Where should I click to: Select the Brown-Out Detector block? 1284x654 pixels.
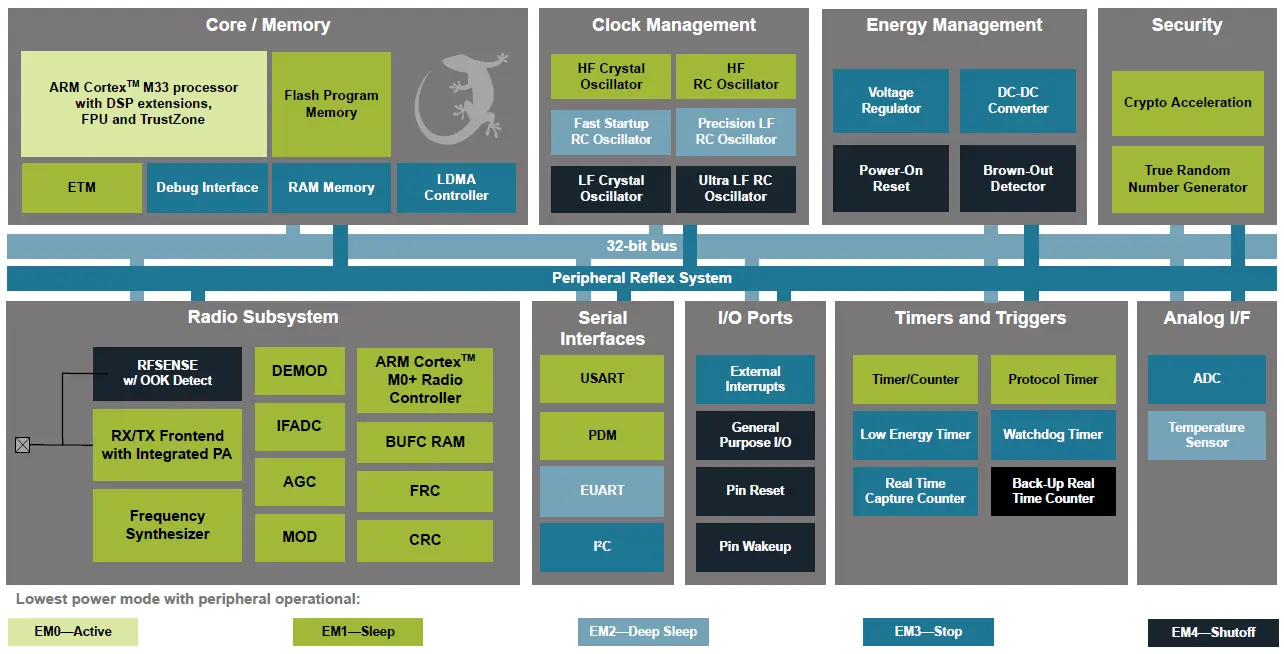1018,179
